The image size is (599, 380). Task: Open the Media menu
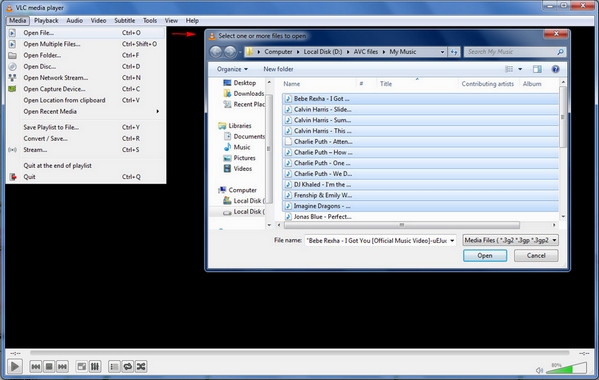click(x=18, y=21)
